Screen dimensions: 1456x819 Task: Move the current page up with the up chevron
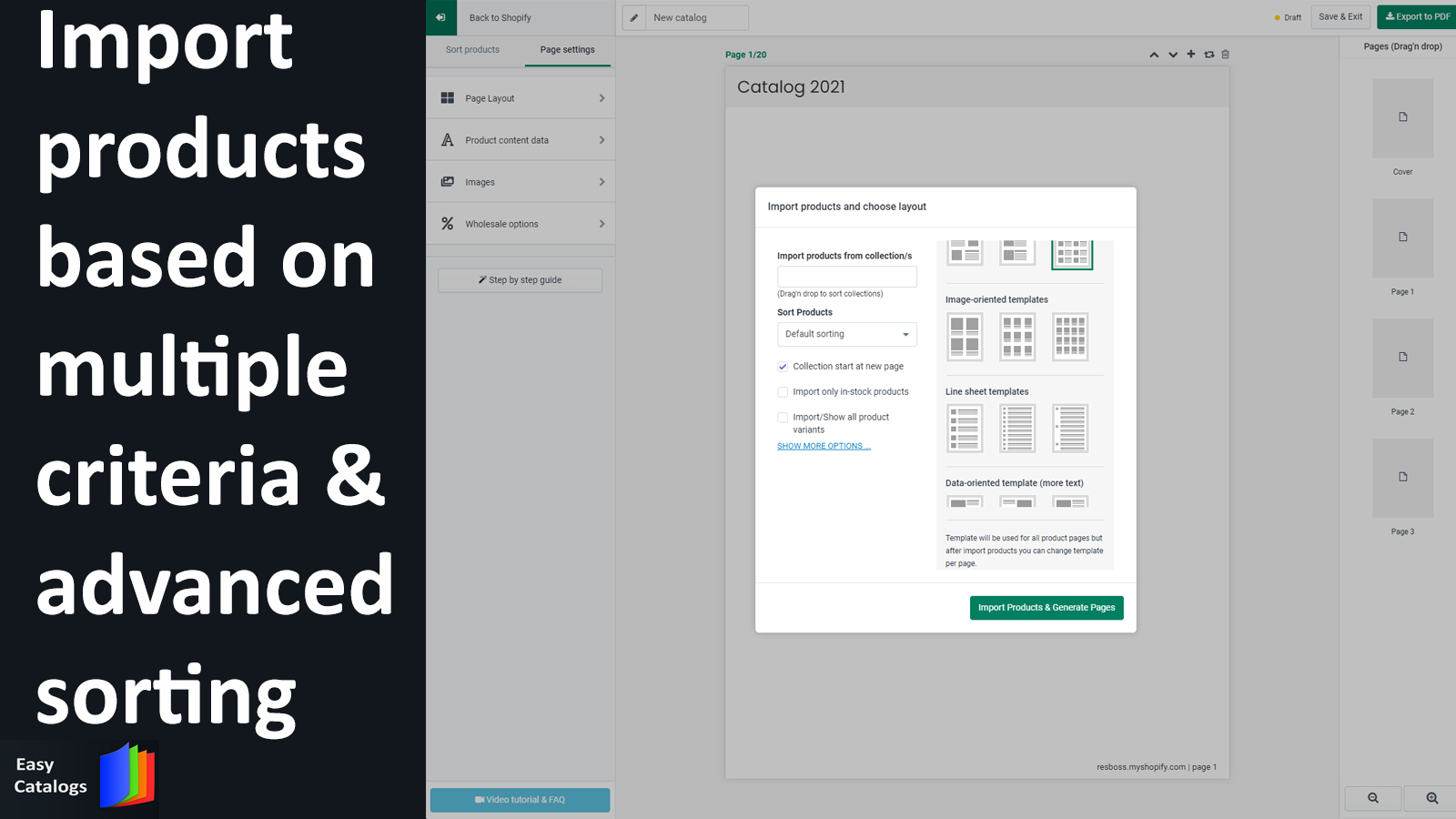point(1154,55)
